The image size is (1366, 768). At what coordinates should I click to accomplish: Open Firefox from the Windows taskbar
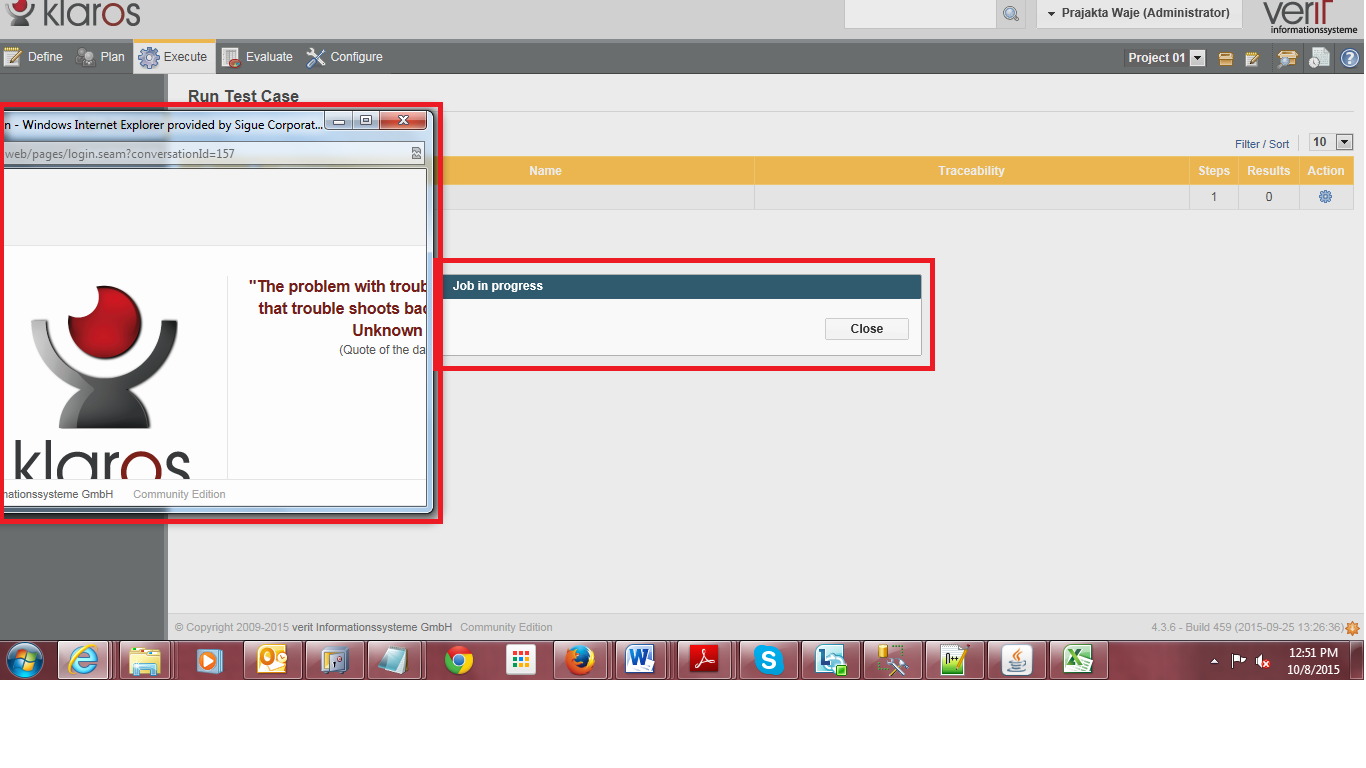(579, 661)
